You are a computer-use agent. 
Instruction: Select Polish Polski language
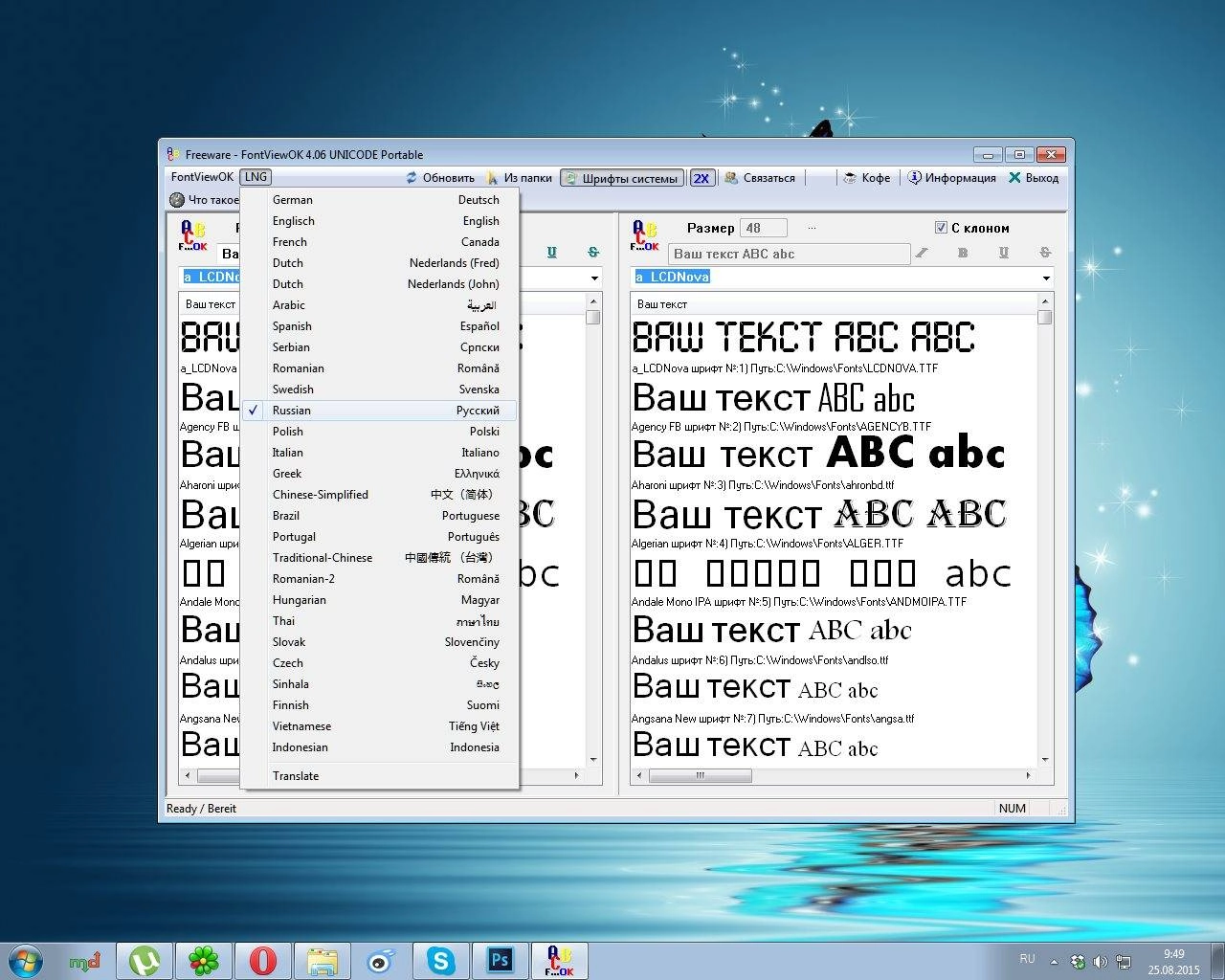tap(379, 432)
